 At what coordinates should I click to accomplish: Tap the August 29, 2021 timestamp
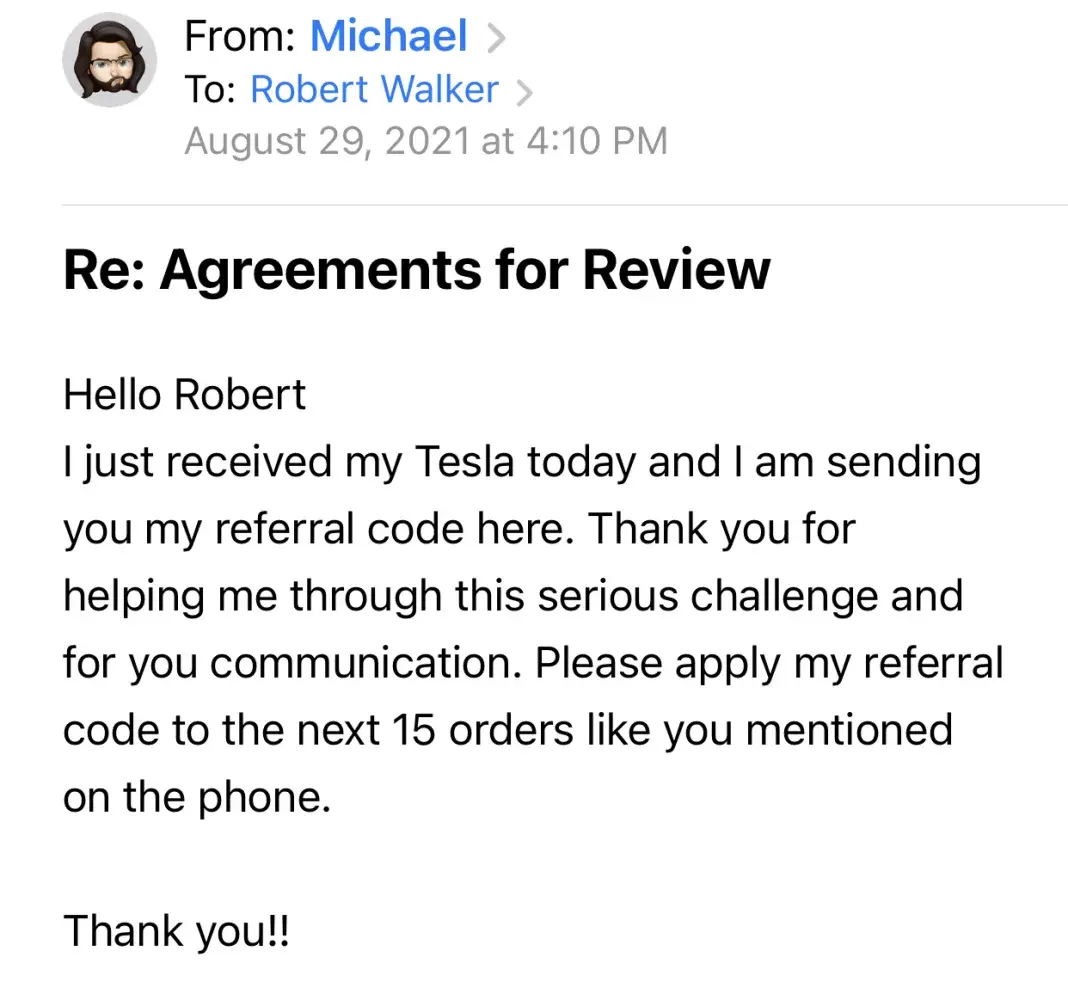point(425,141)
